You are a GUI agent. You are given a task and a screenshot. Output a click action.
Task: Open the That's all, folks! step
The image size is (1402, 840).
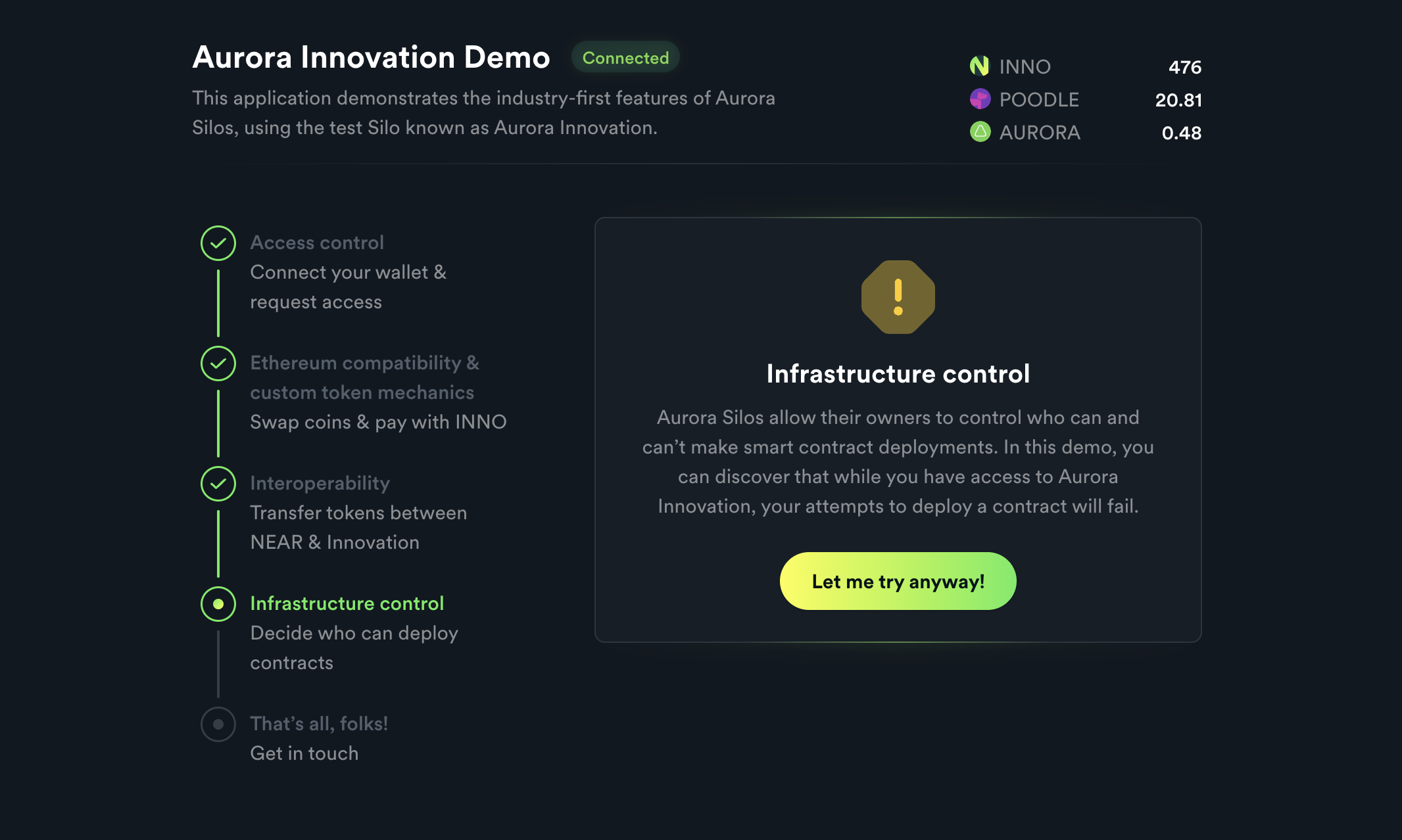(x=319, y=724)
